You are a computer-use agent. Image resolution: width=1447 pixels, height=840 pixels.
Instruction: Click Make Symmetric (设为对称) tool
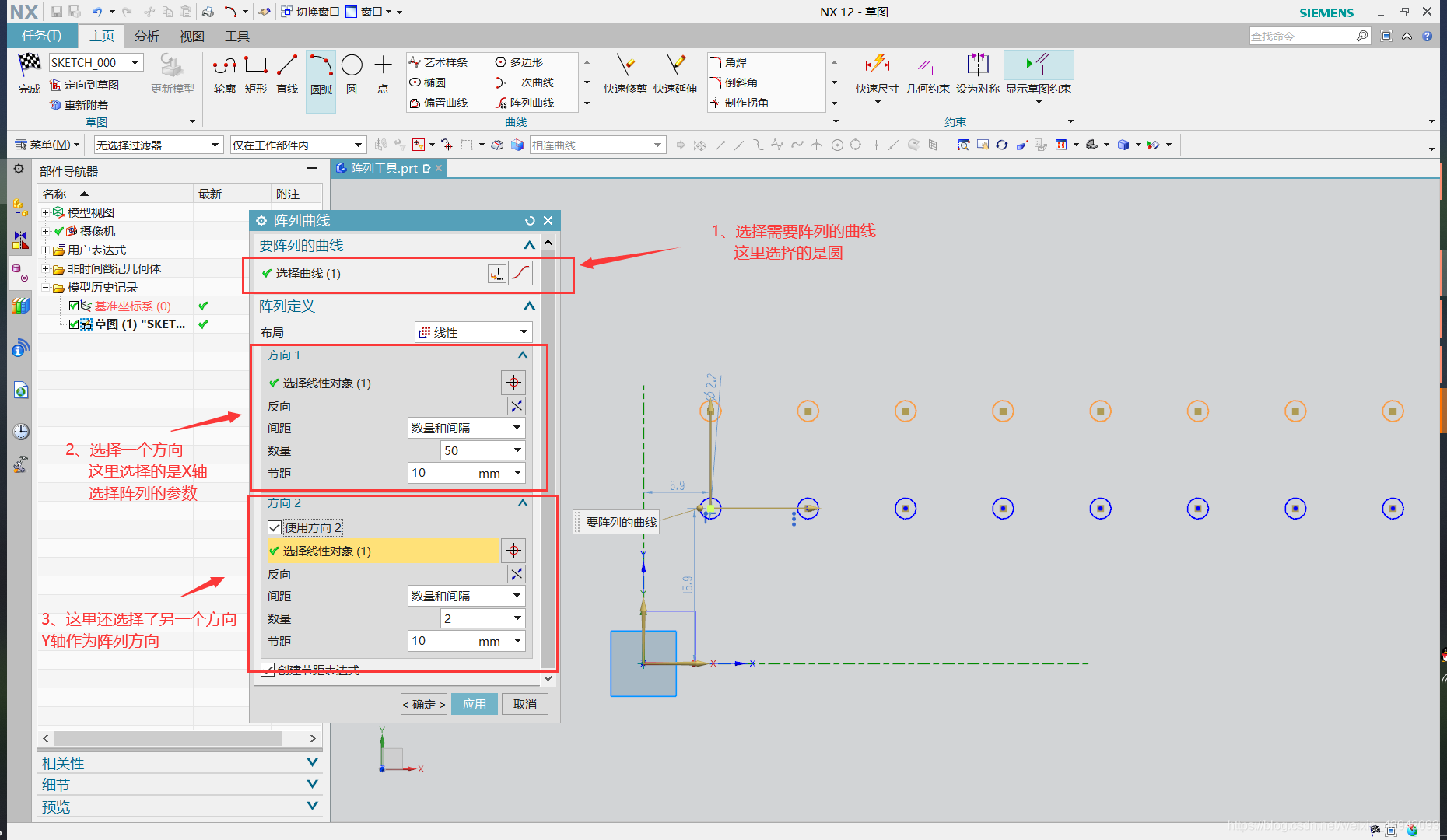pos(977,74)
